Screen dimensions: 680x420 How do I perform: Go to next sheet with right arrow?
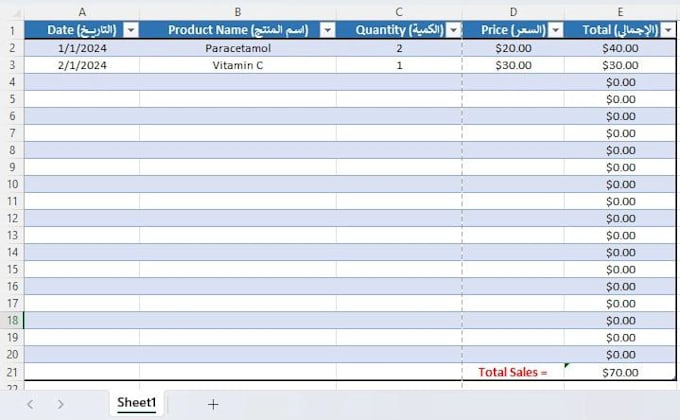click(x=60, y=404)
